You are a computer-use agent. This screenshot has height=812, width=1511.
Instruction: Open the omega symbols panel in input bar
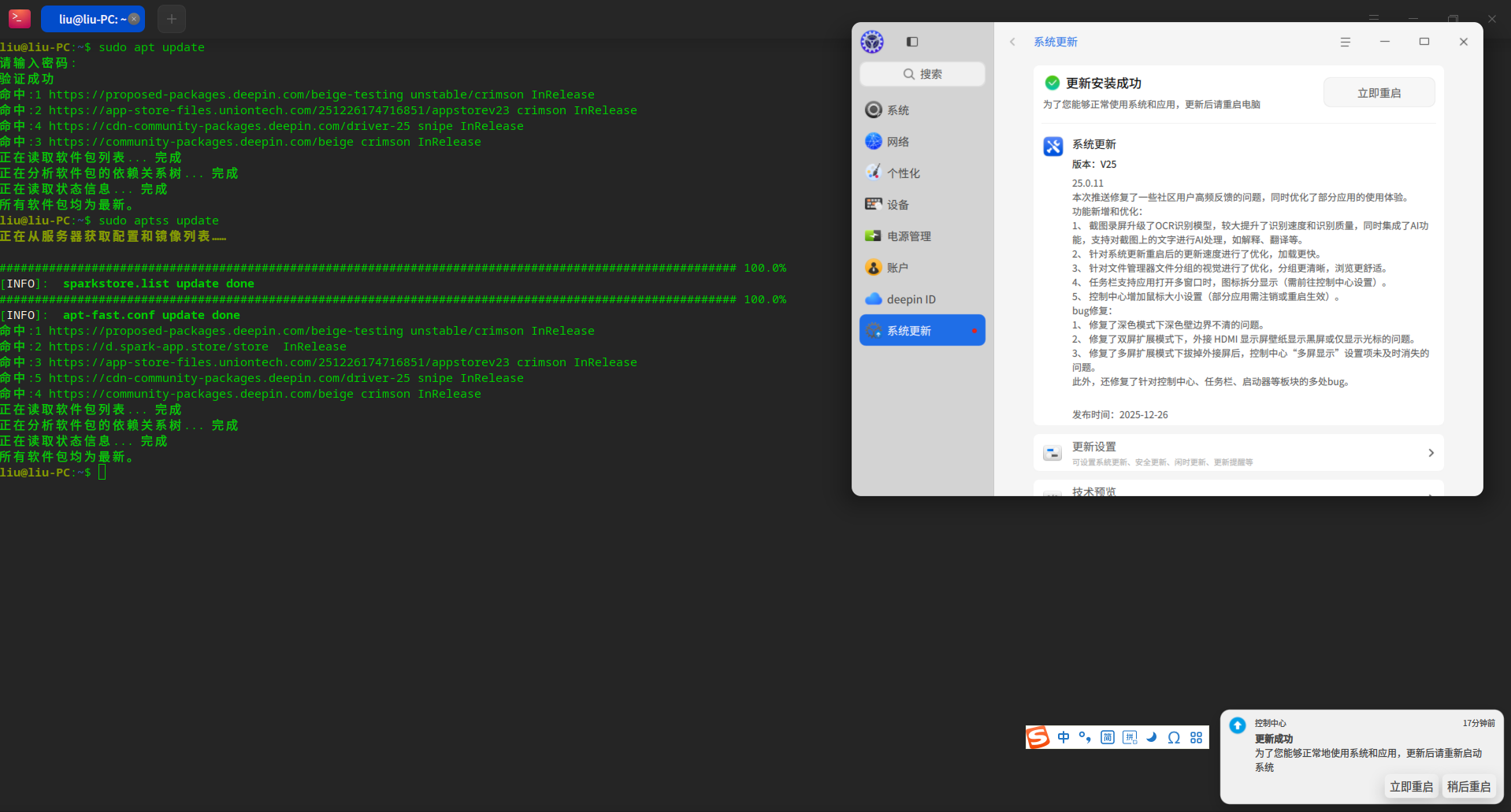point(1174,737)
